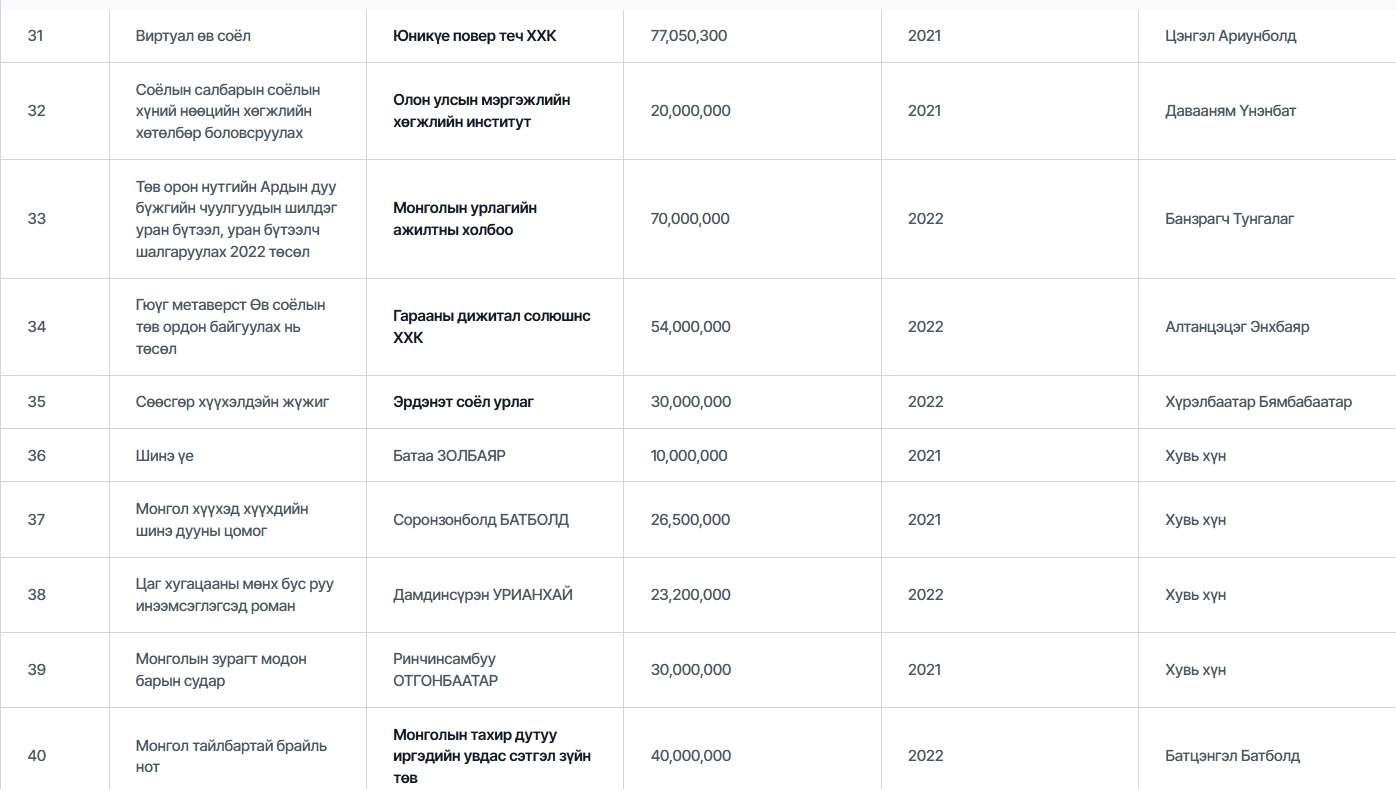
Task: Select row number 33 cell
Action: (37, 219)
